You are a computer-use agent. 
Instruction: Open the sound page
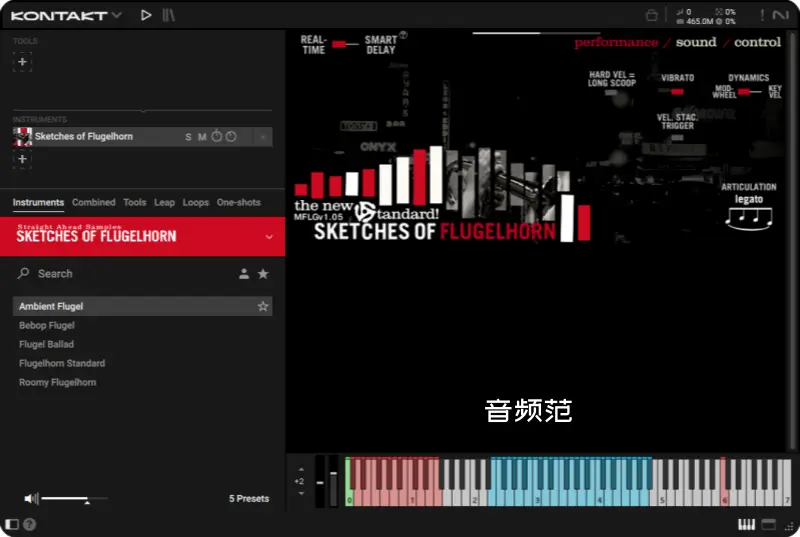pos(696,42)
